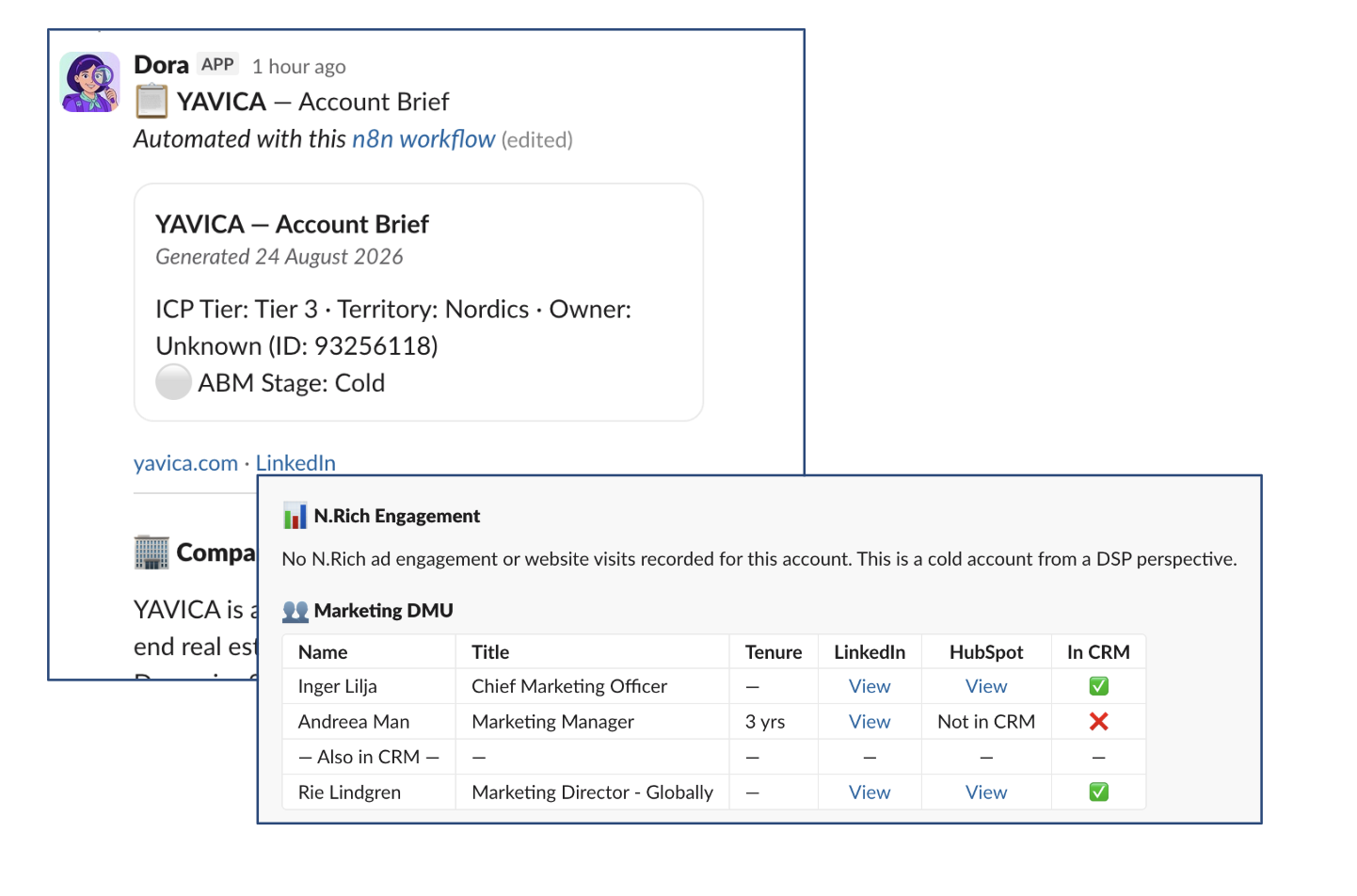Click the APP badge next to Dora

[x=217, y=64]
